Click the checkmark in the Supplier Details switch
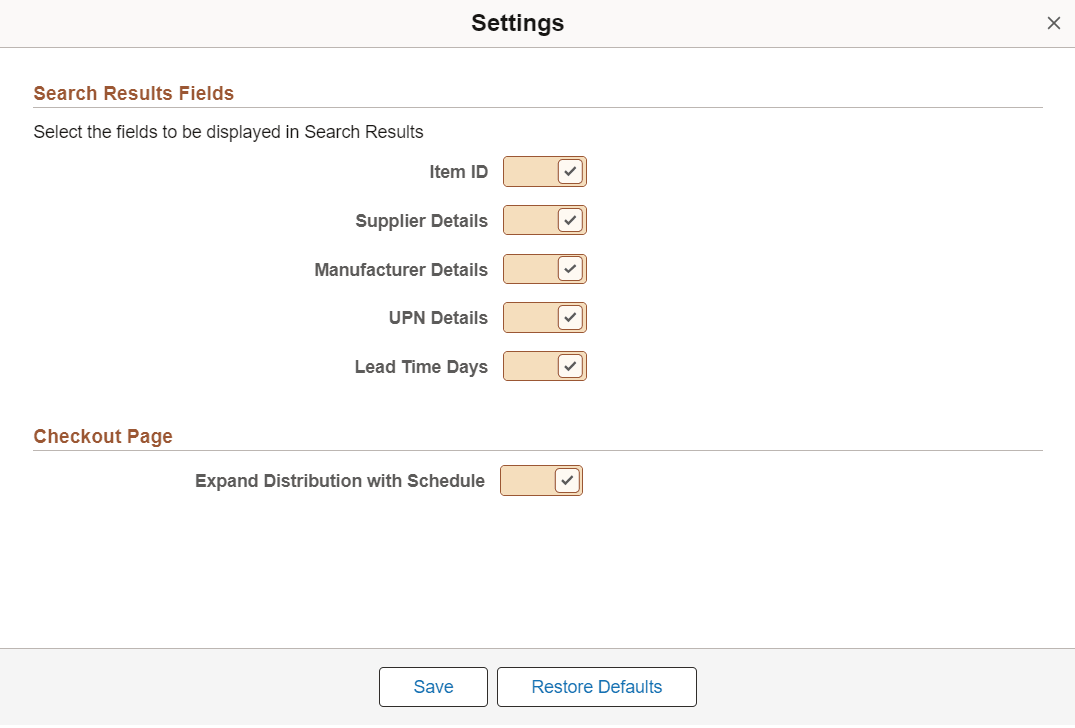1075x728 pixels. (x=570, y=220)
